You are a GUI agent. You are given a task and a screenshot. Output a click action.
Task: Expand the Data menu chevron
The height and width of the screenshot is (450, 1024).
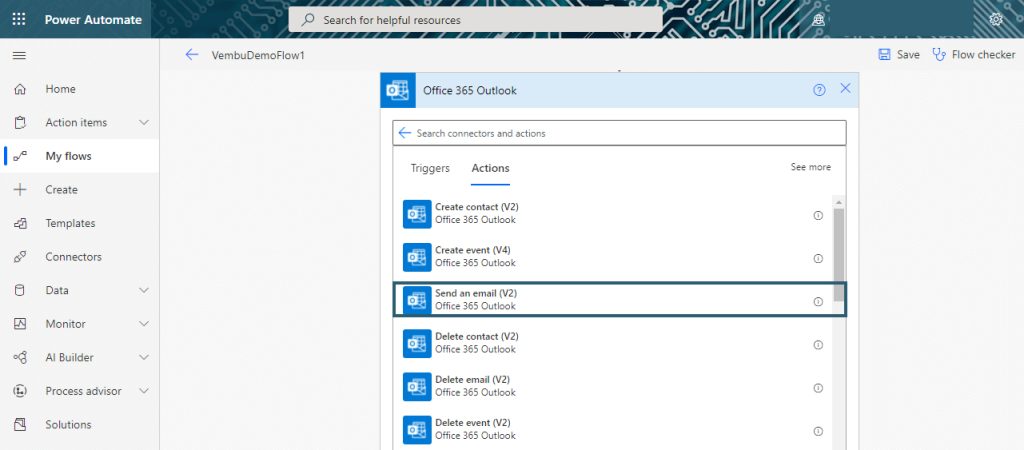144,290
